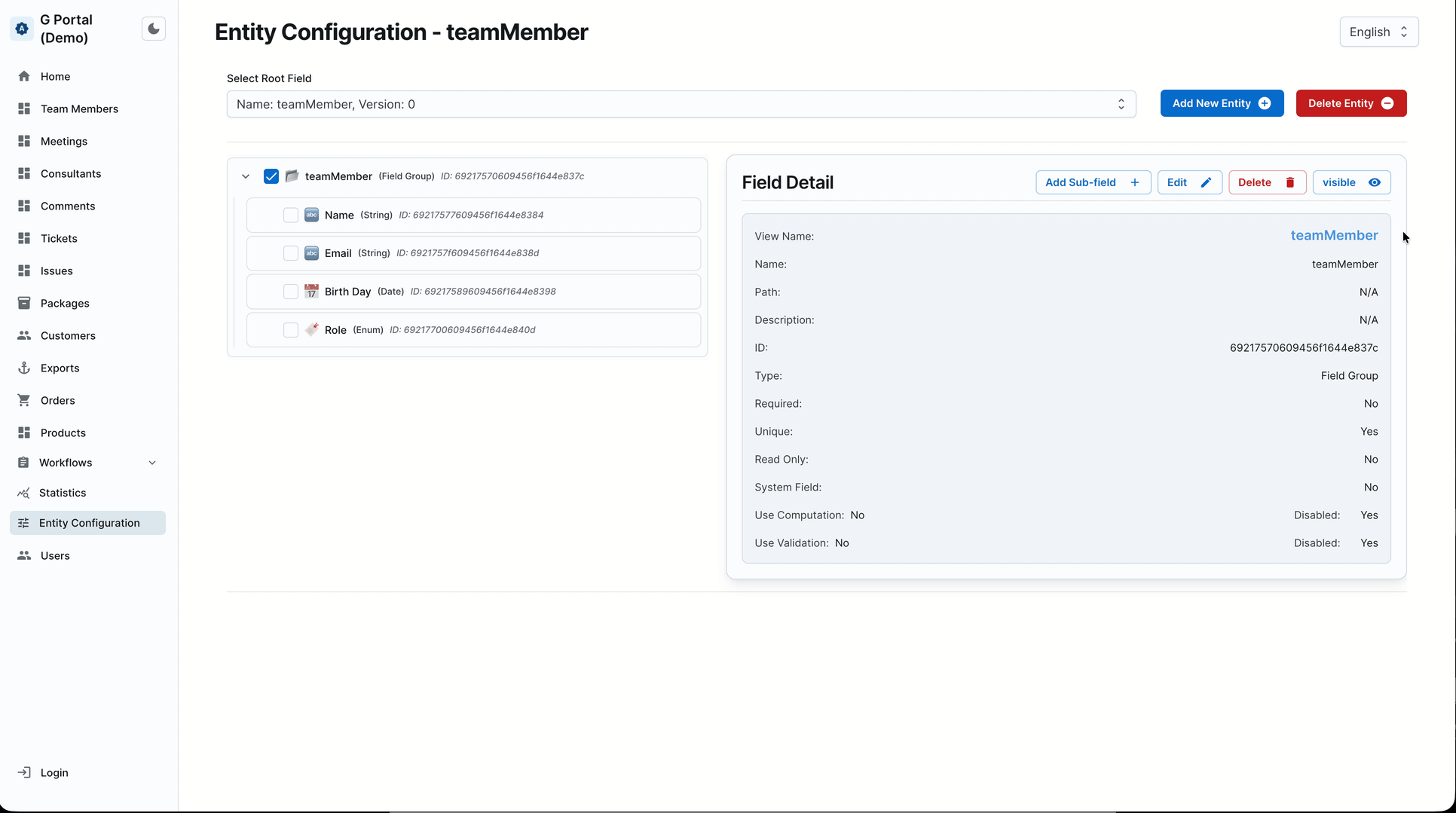Image resolution: width=1456 pixels, height=813 pixels.
Task: Click the Birth Day calendar icon
Action: coord(311,292)
